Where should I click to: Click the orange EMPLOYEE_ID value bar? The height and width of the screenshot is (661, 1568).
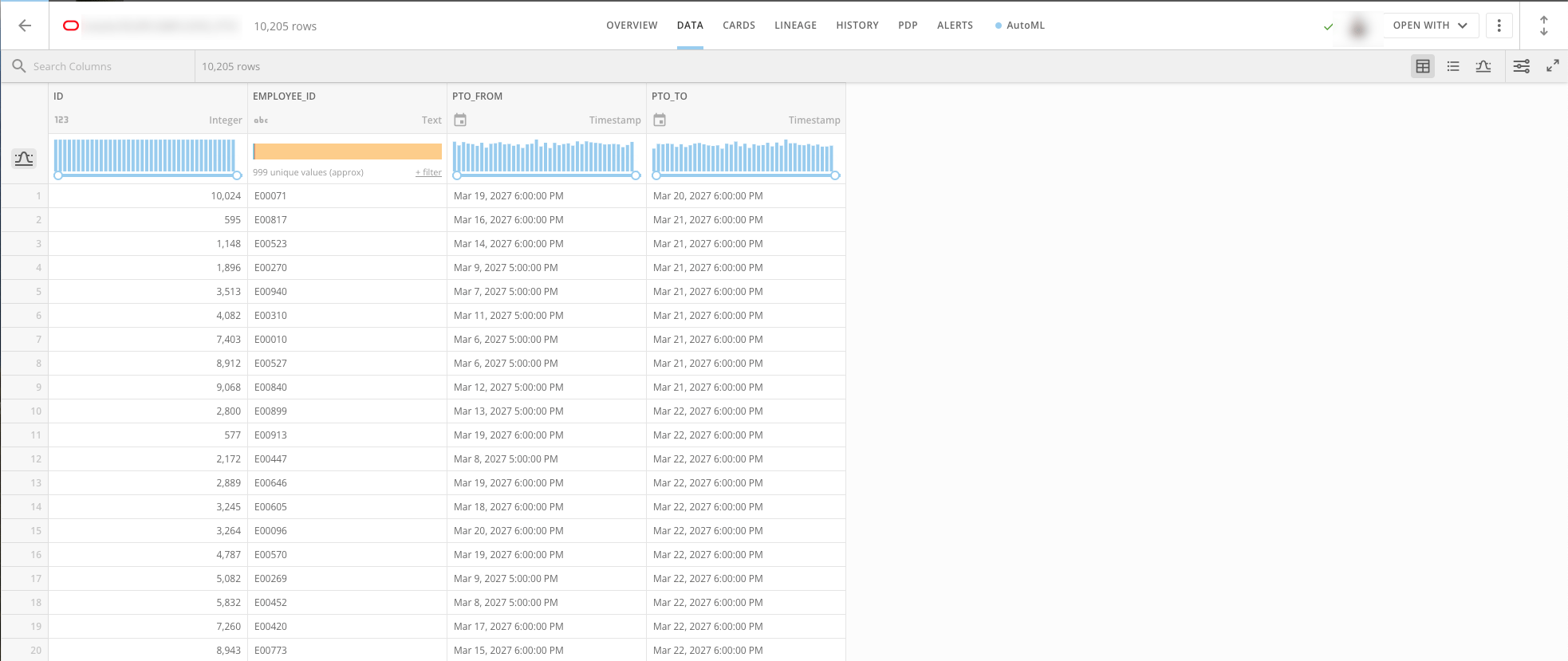tap(347, 151)
